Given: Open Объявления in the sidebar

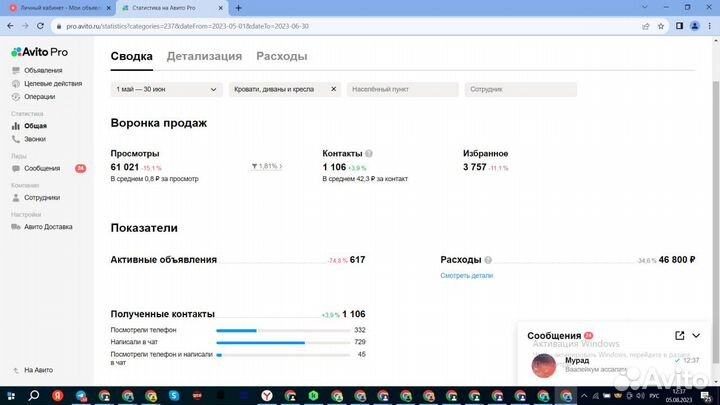Looking at the screenshot, I should [x=43, y=70].
